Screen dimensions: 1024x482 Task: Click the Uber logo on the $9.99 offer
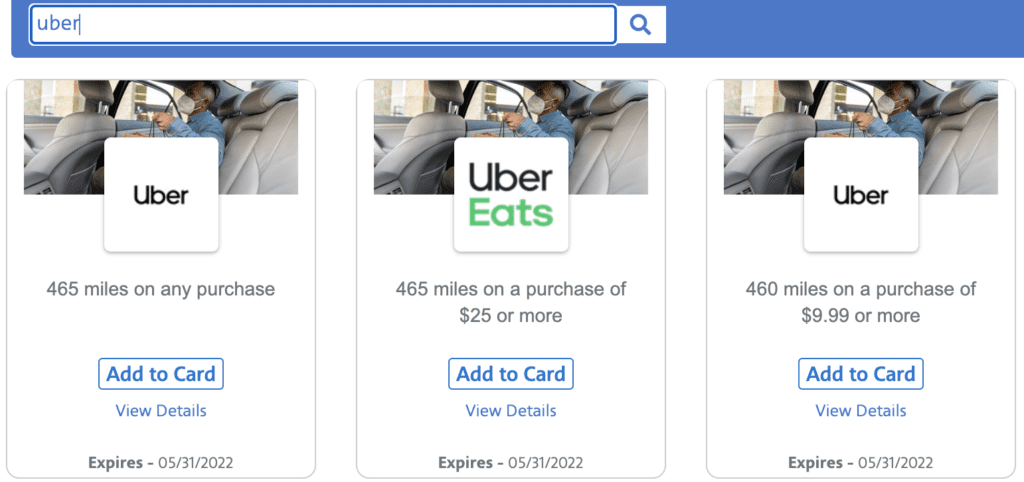pos(861,195)
